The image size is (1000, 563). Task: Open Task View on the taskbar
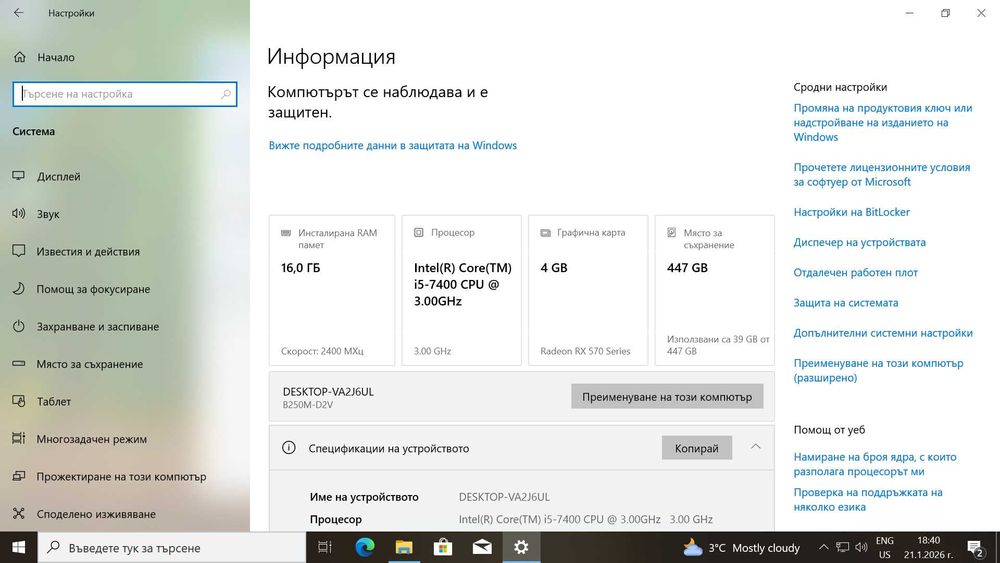pos(325,547)
